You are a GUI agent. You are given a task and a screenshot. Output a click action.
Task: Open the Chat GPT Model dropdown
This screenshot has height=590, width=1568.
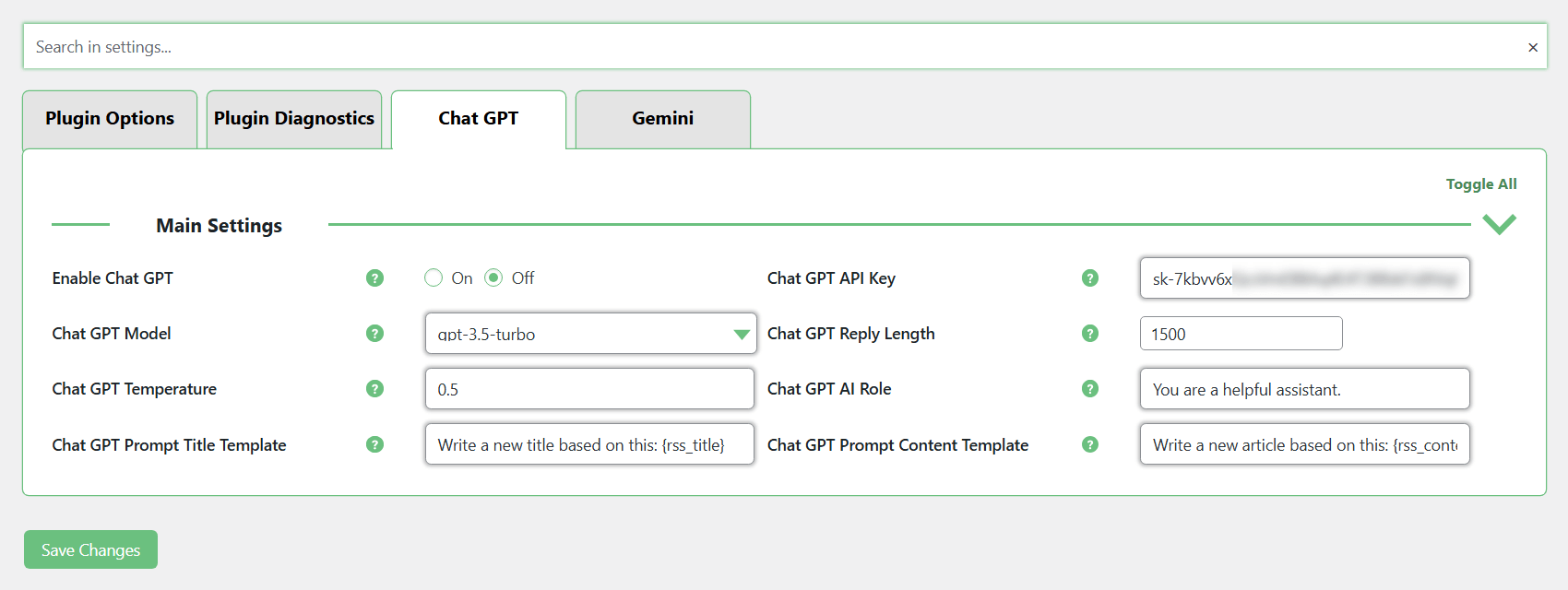point(590,334)
